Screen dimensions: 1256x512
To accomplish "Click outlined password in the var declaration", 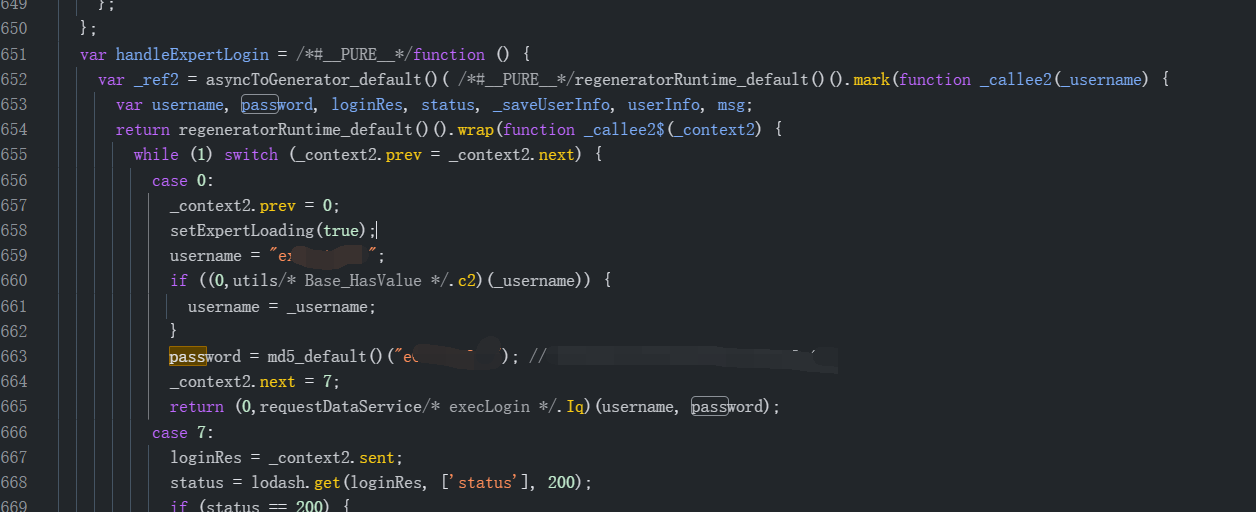I will click(x=278, y=104).
